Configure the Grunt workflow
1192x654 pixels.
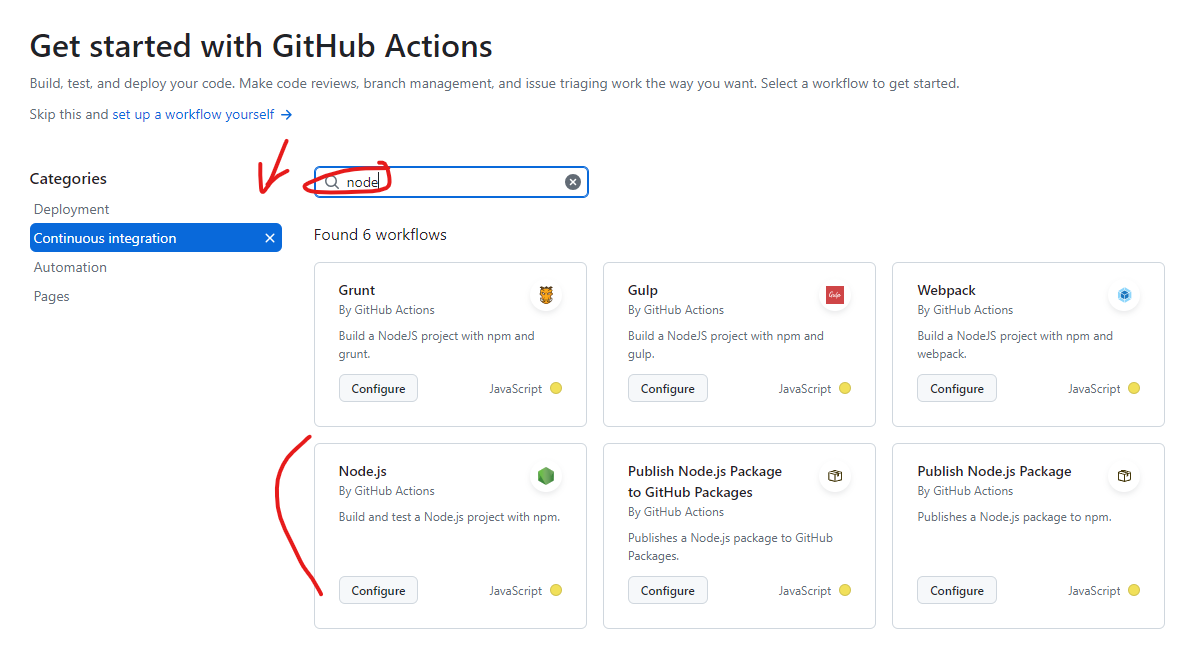pyautogui.click(x=378, y=389)
